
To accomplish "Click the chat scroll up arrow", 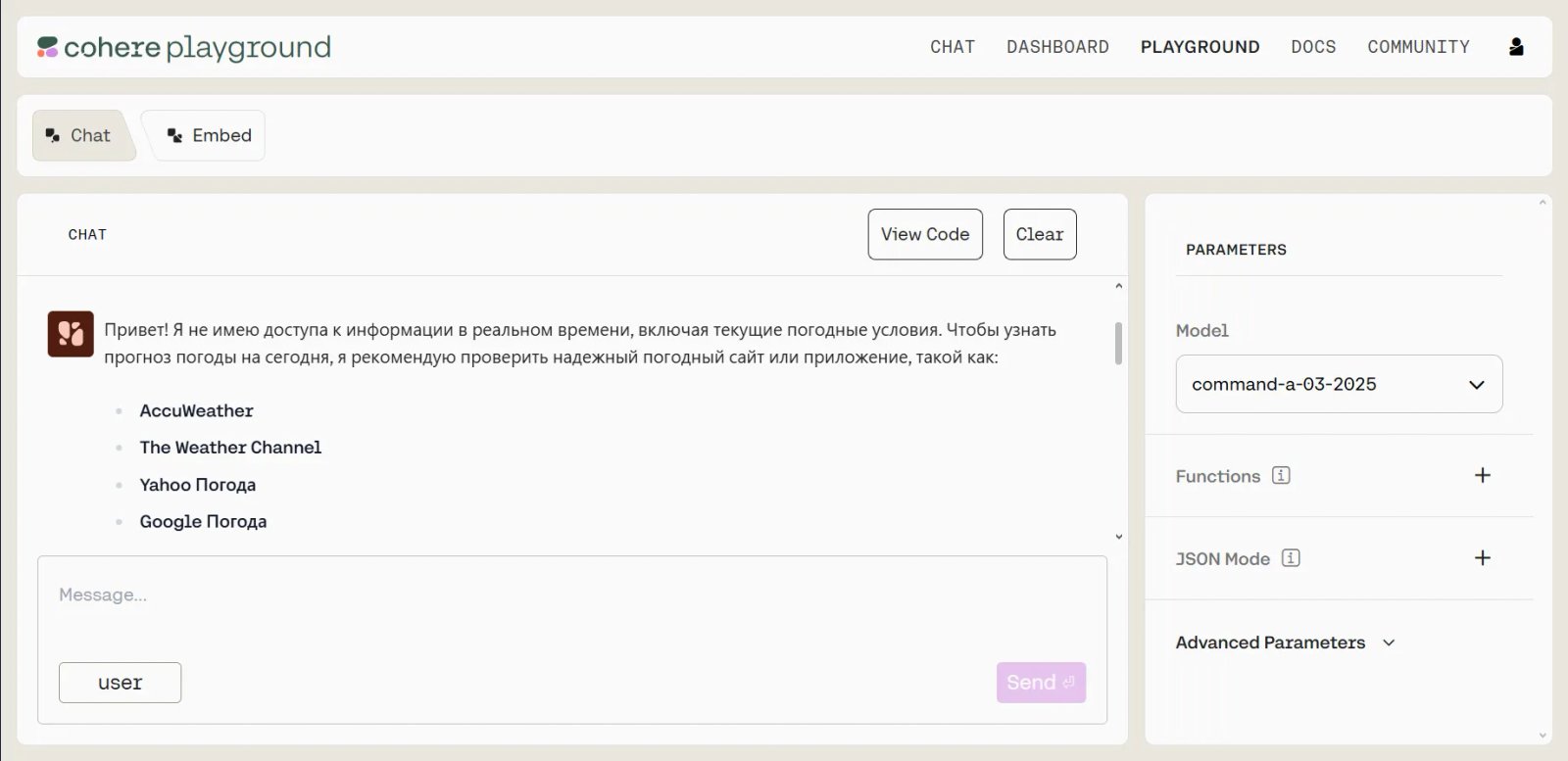I will [x=1118, y=286].
